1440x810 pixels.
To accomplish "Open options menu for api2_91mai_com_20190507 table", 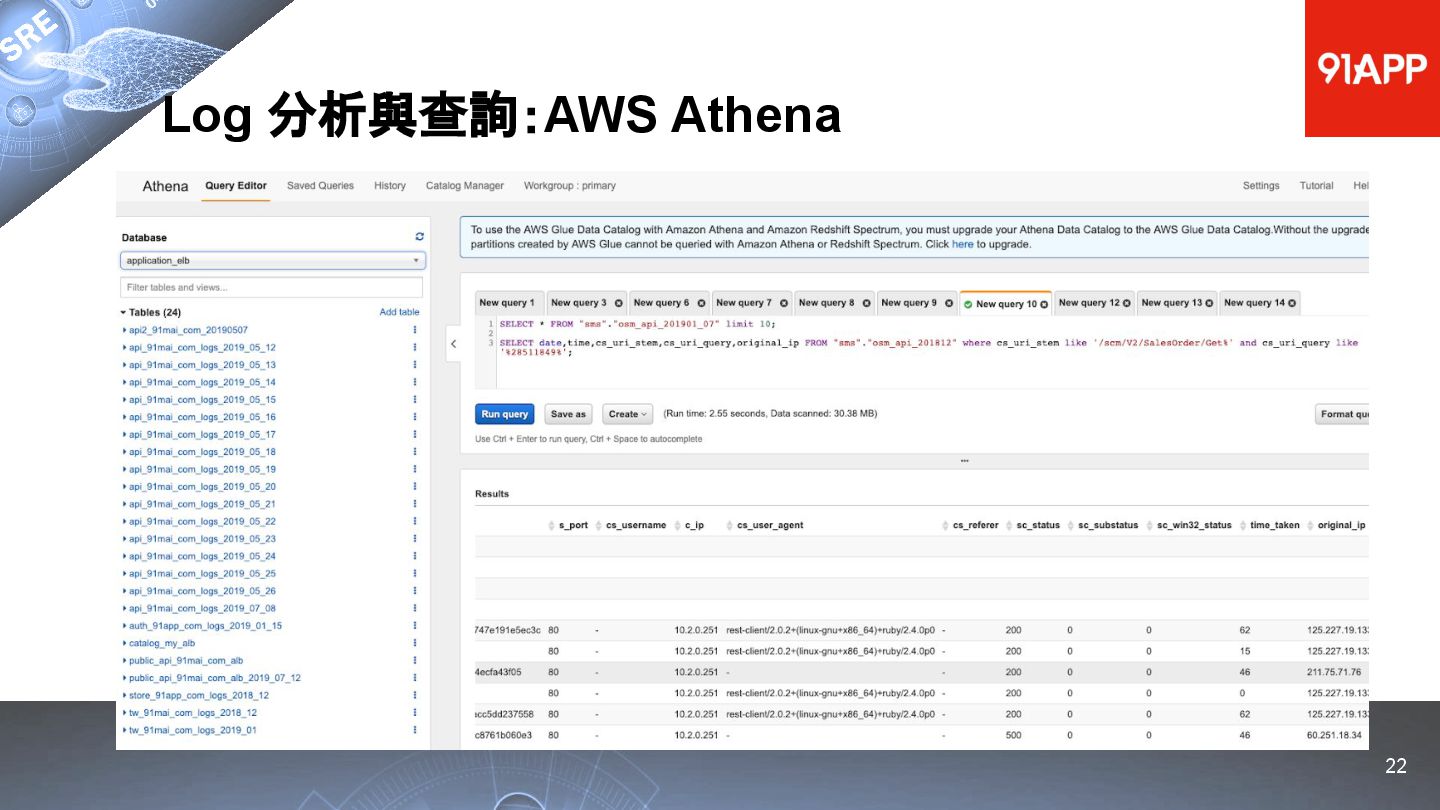I will (415, 330).
